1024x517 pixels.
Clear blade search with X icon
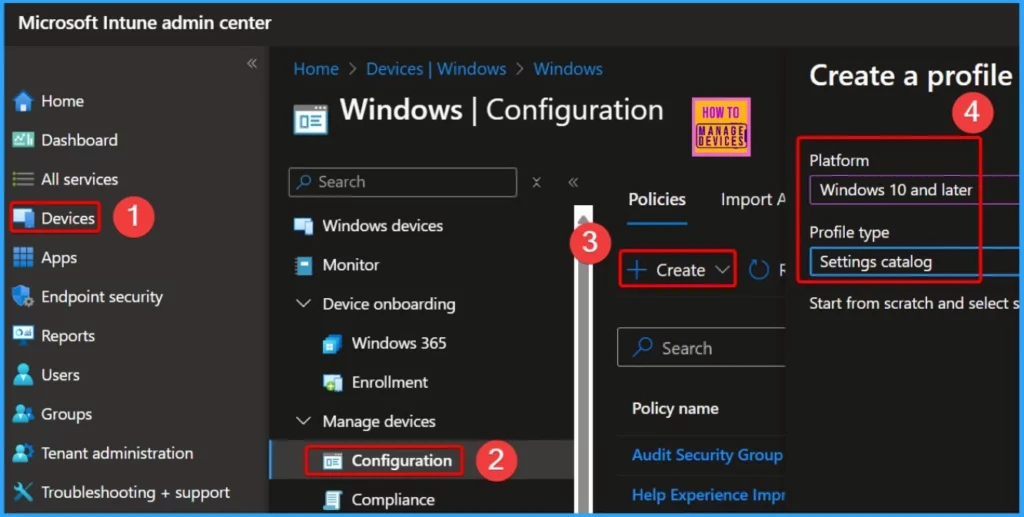click(x=536, y=182)
